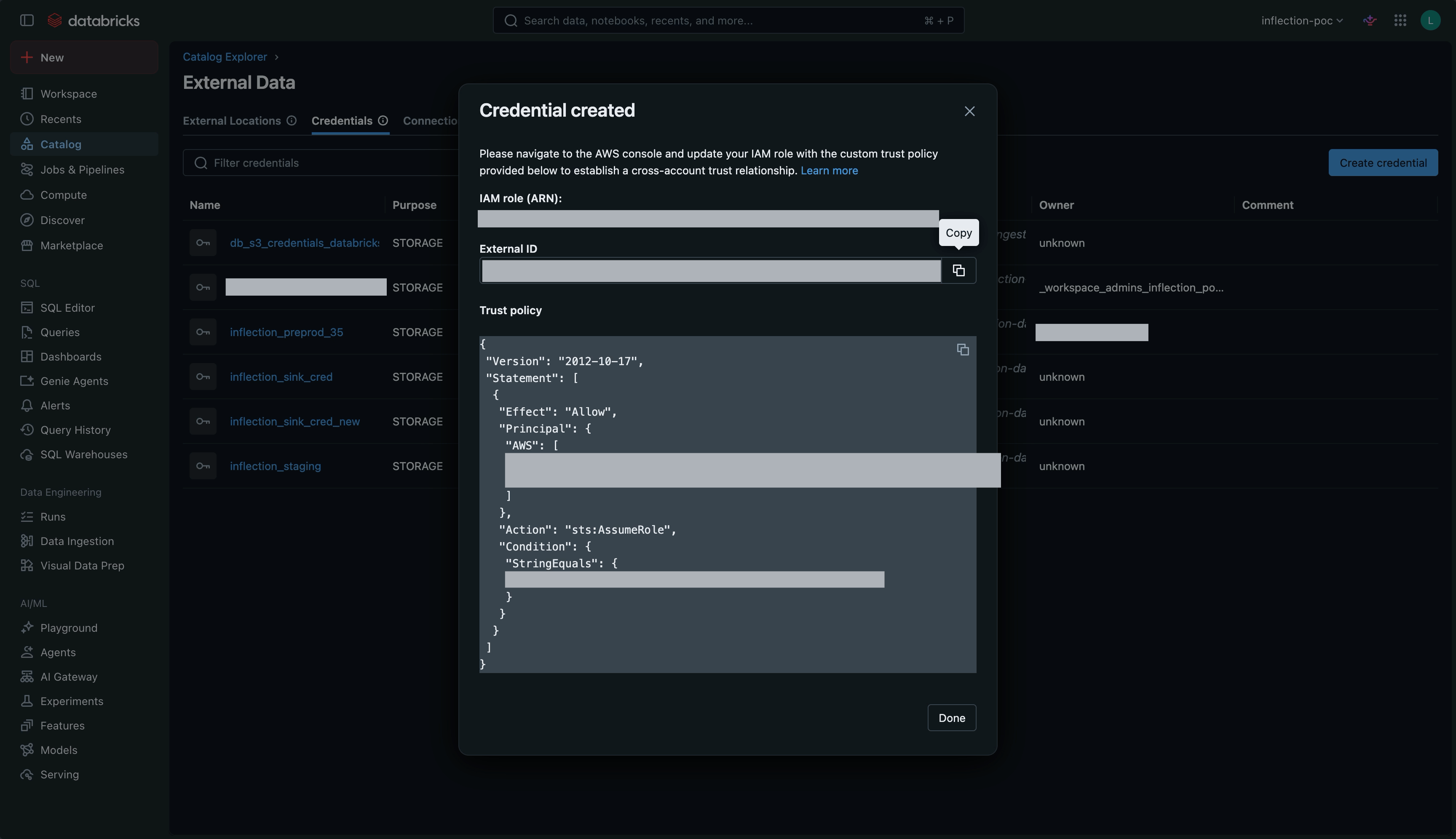Select Catalog in the sidebar
This screenshot has height=839, width=1456.
[x=84, y=144]
